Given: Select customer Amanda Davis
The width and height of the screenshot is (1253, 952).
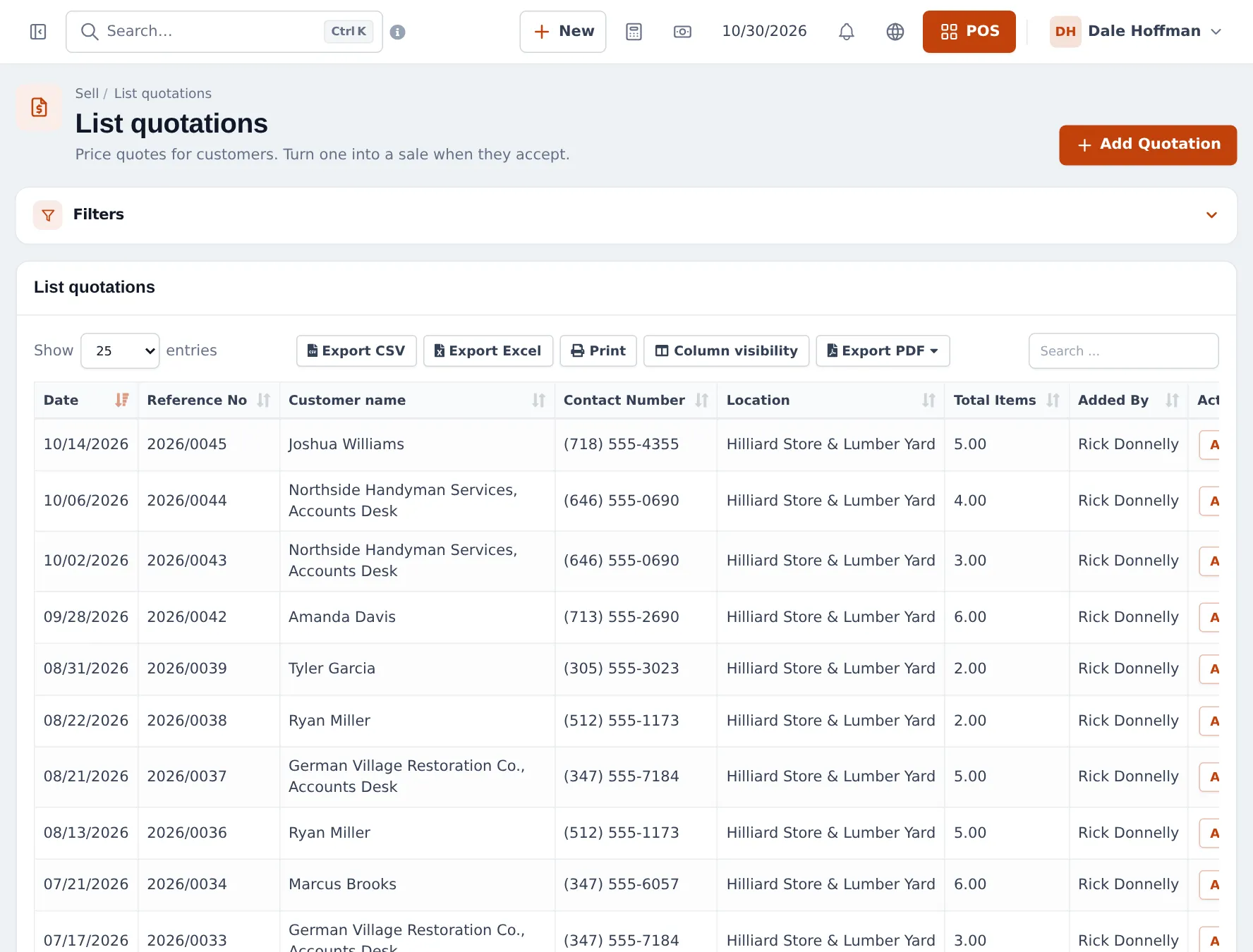Looking at the screenshot, I should [342, 617].
